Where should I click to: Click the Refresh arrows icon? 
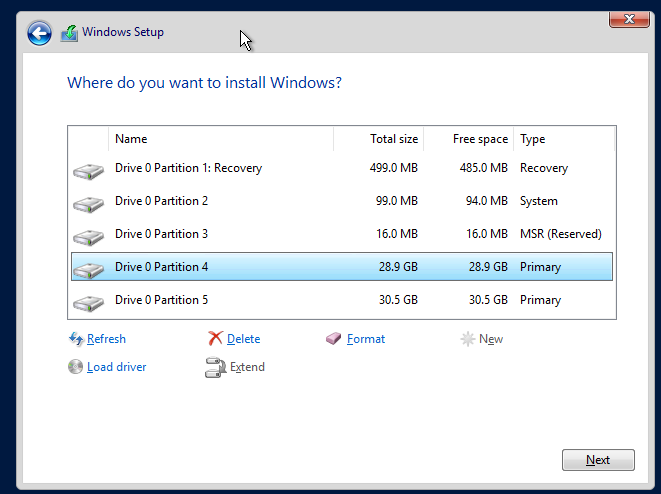[76, 339]
